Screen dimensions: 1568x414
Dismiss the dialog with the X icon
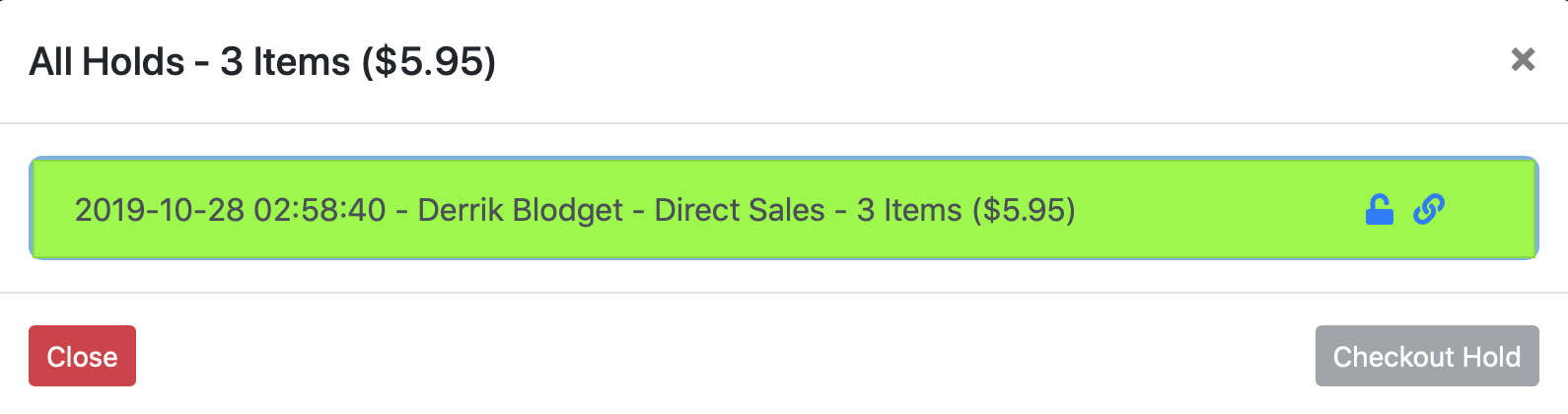pos(1523,60)
